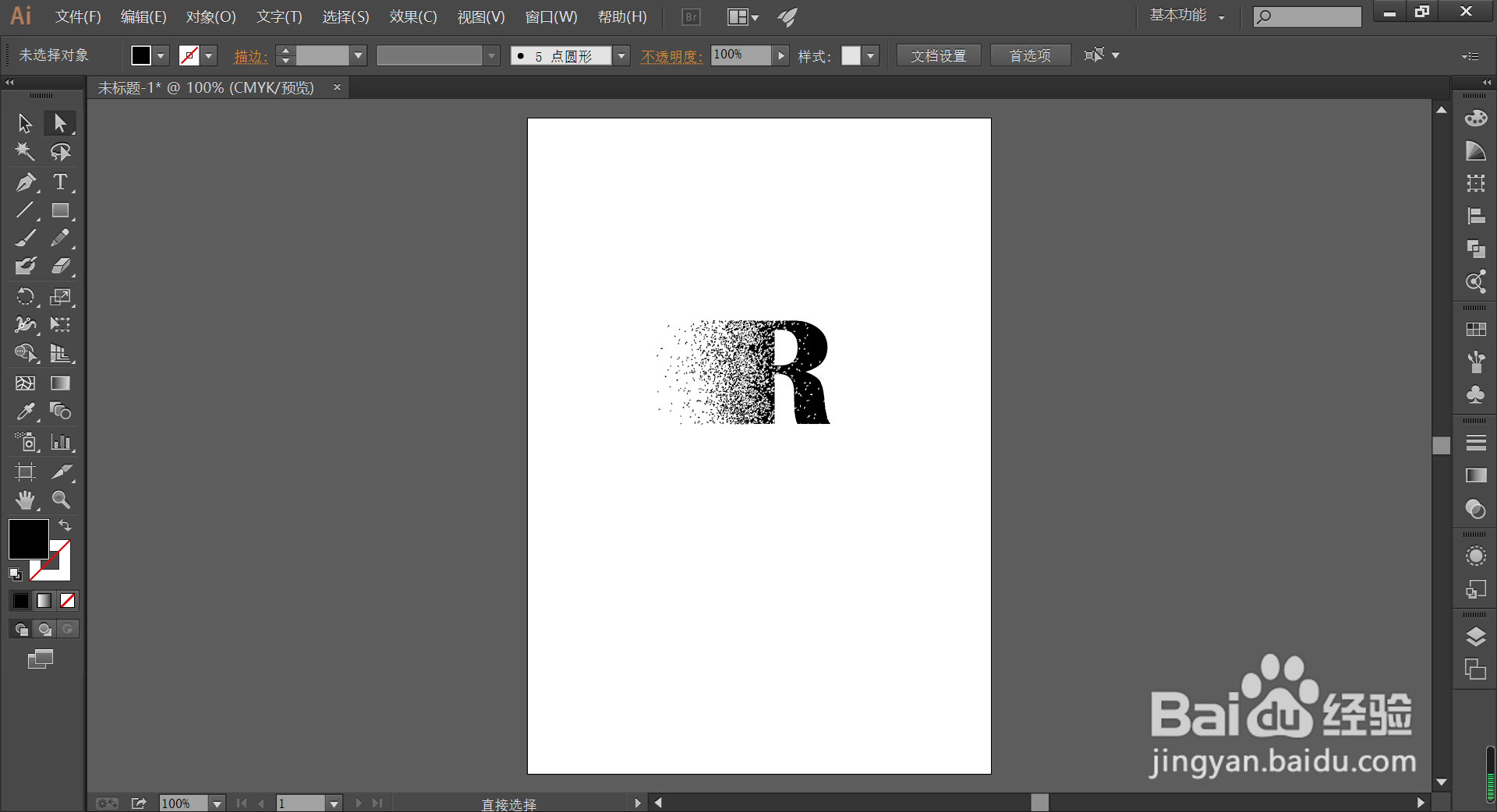Open the zoom level dropdown in status bar

point(218,803)
